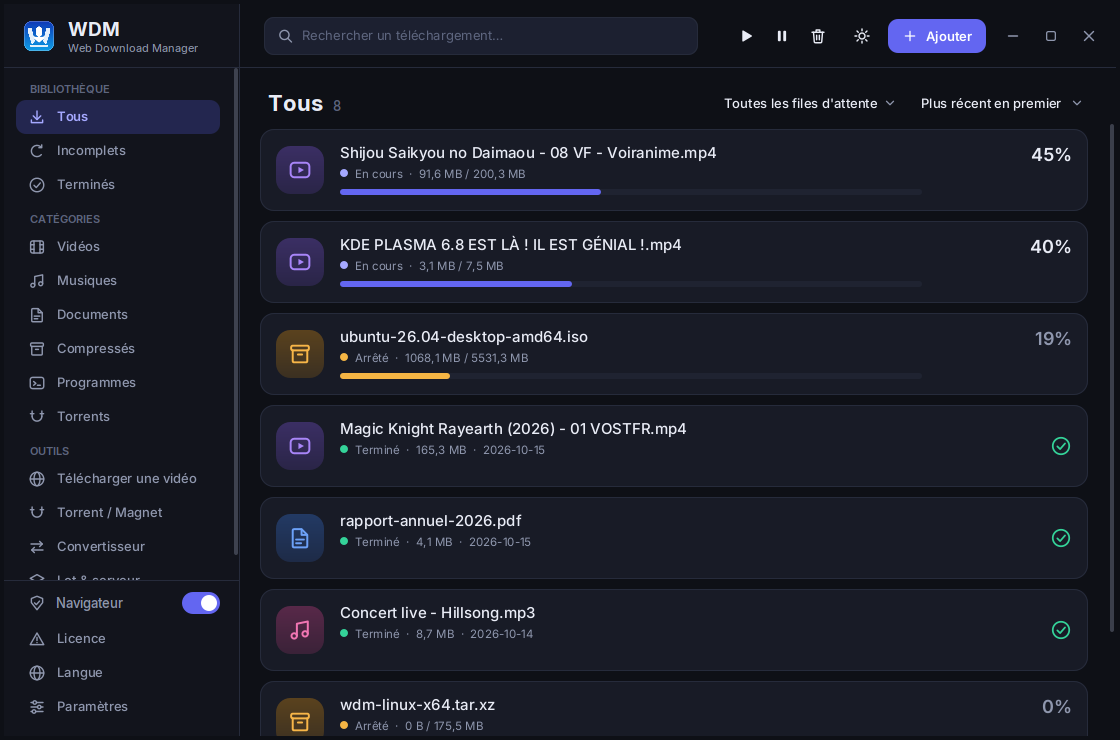Click the green checkmark on Magic Knight Rayearth
Viewport: 1120px width, 740px height.
[1061, 446]
